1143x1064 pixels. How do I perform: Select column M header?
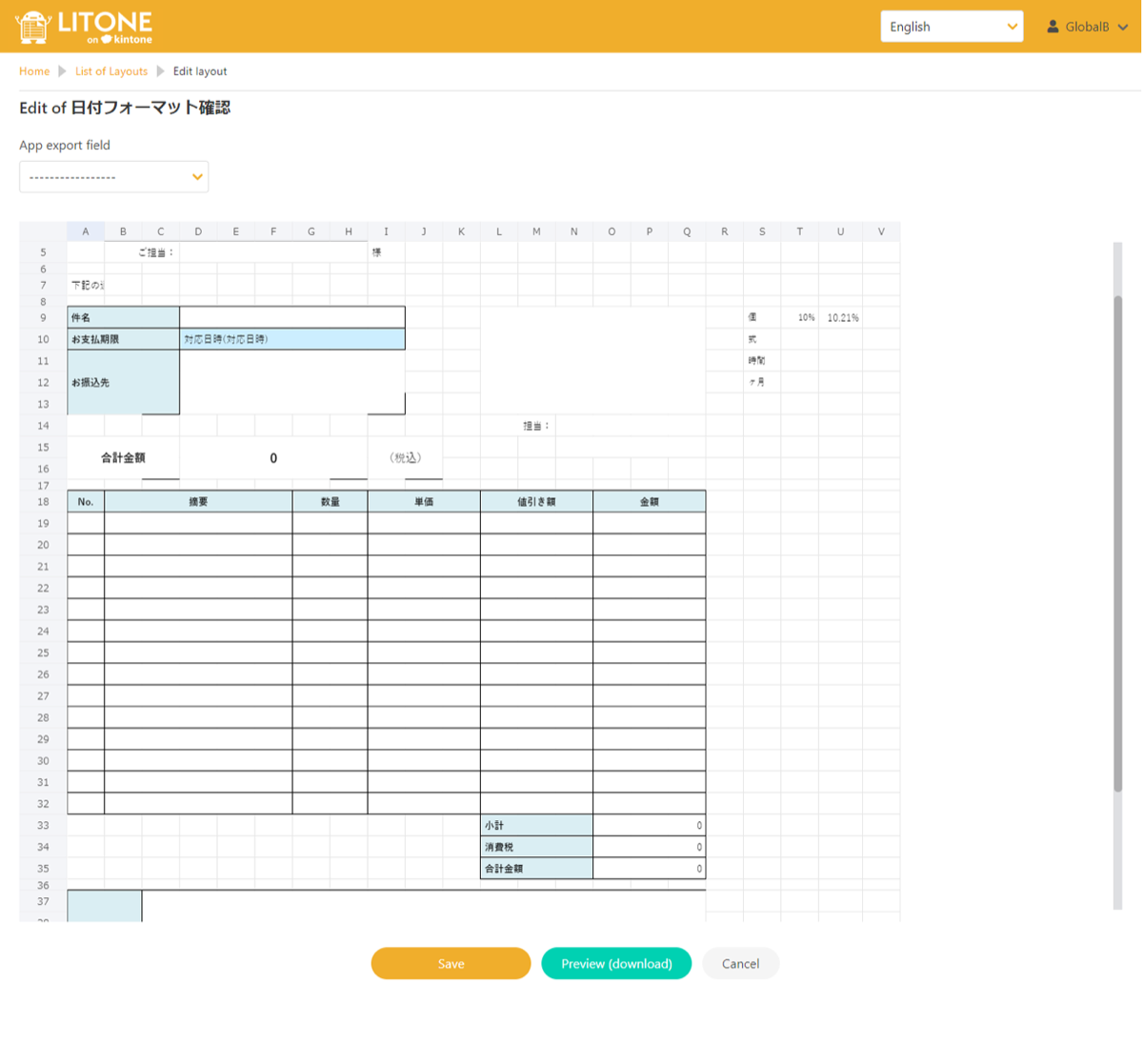(x=536, y=231)
